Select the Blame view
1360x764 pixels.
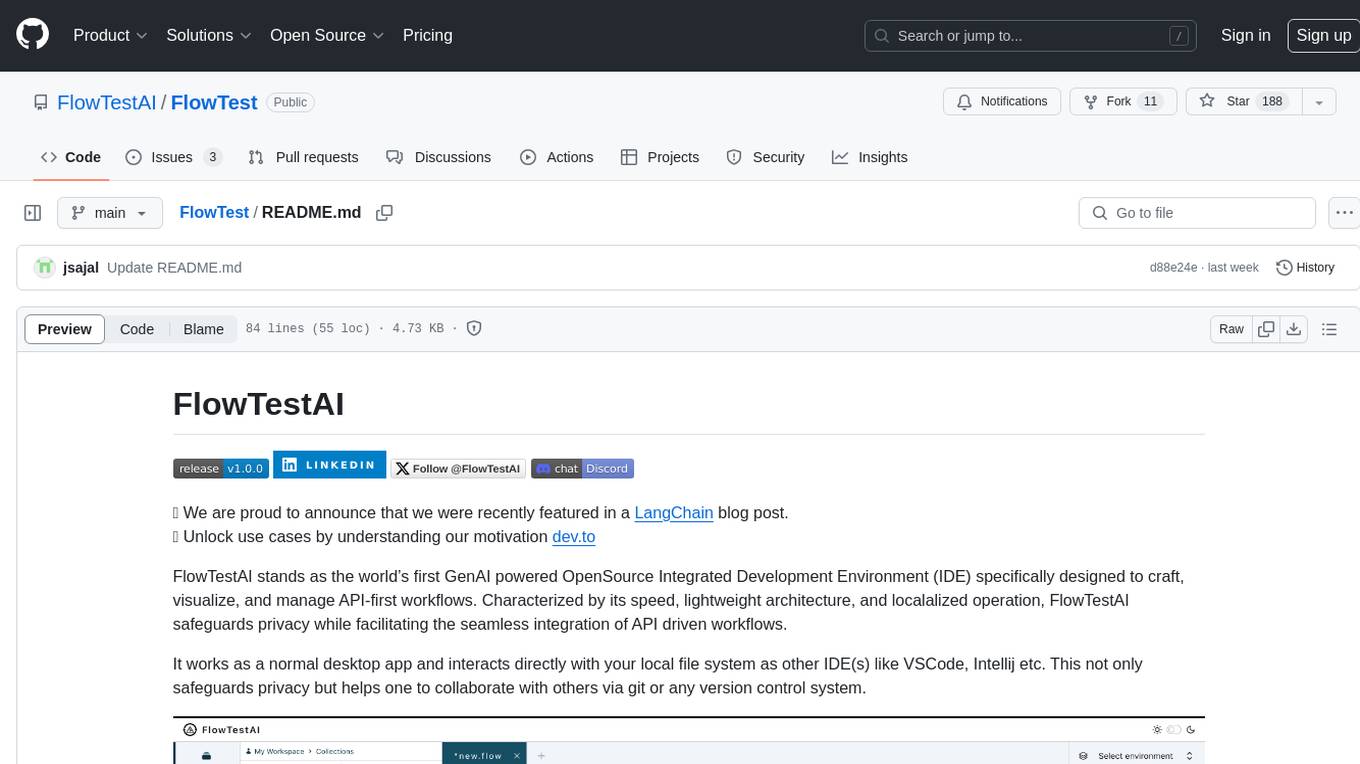pos(203,329)
